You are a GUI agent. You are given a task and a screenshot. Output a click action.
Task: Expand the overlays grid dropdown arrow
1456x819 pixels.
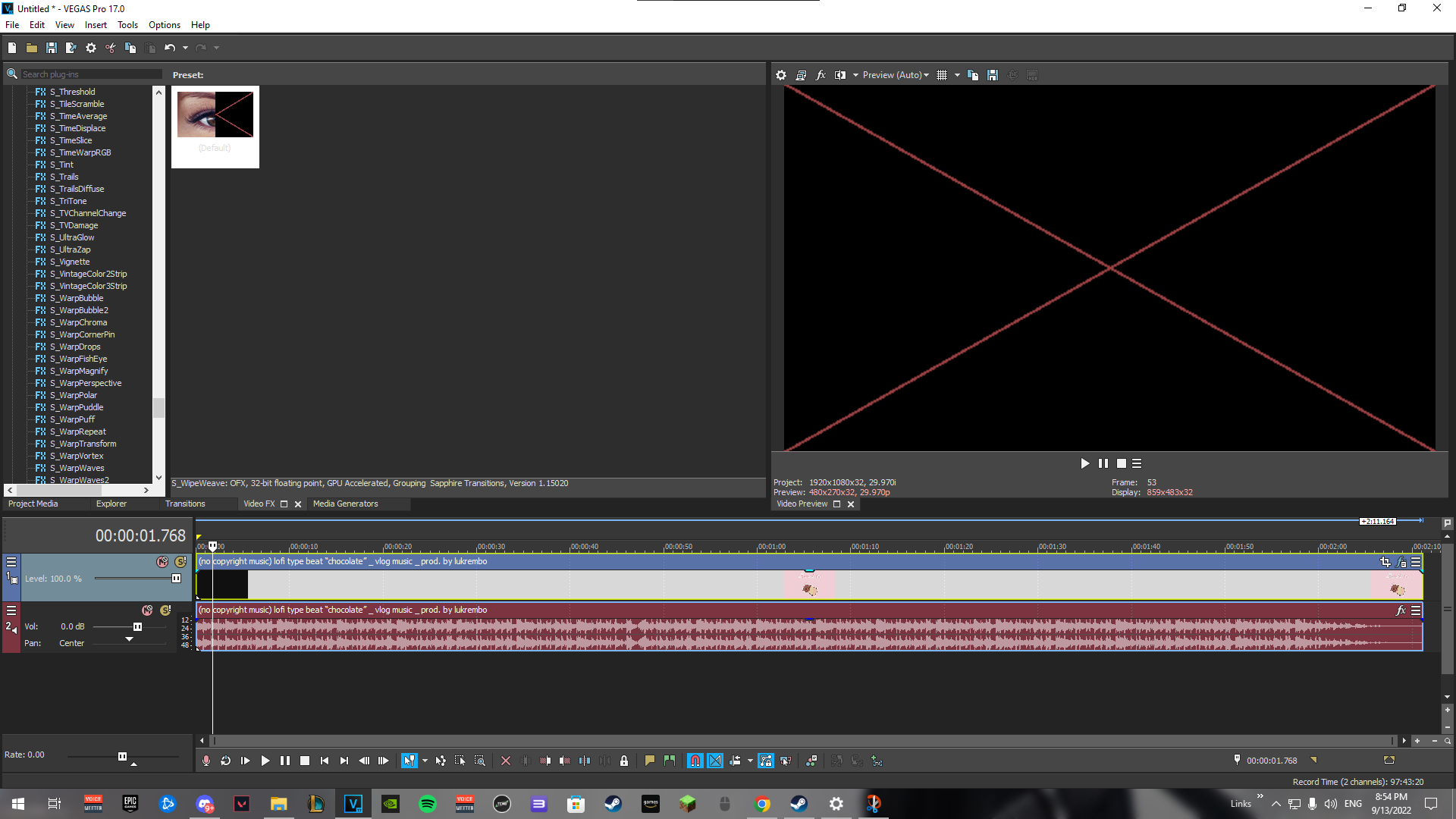(957, 75)
